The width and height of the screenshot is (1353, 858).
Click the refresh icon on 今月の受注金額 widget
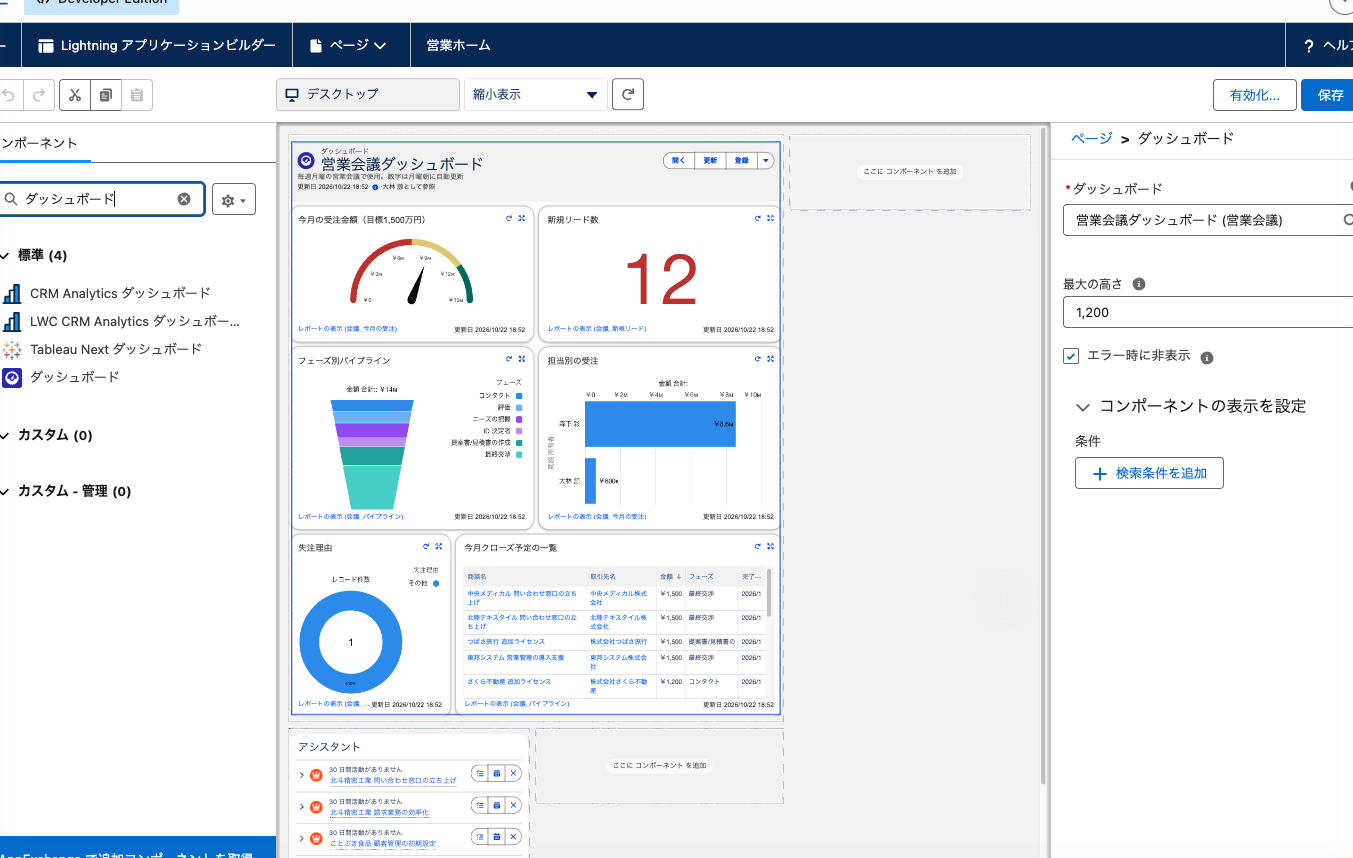(x=510, y=218)
